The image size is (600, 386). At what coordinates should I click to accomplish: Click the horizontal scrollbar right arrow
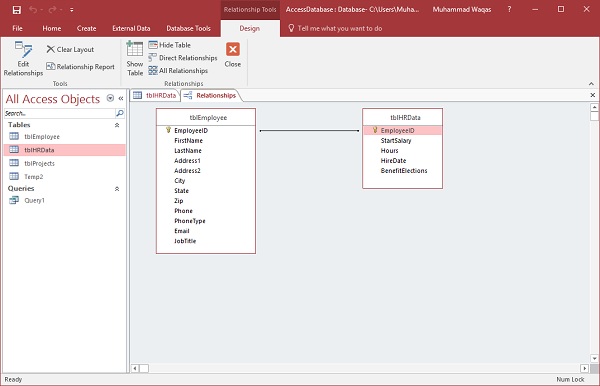point(584,368)
